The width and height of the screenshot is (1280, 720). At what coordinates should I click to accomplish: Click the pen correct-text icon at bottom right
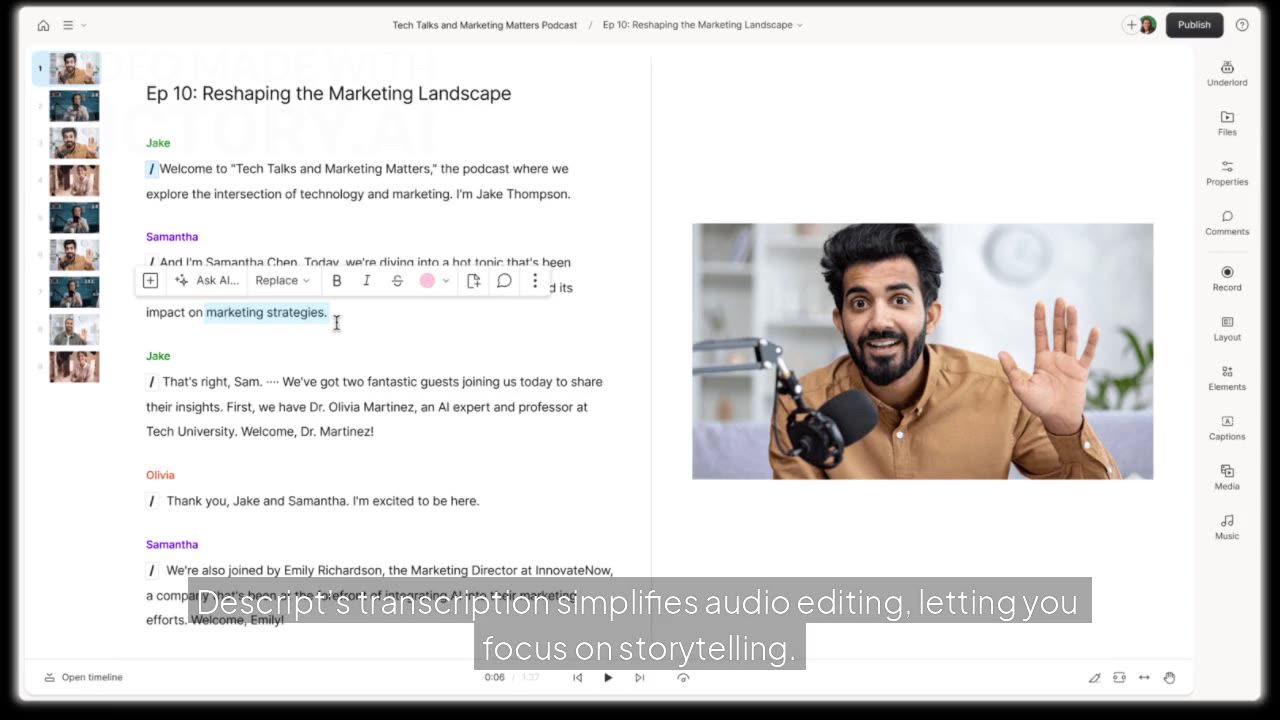point(1094,678)
